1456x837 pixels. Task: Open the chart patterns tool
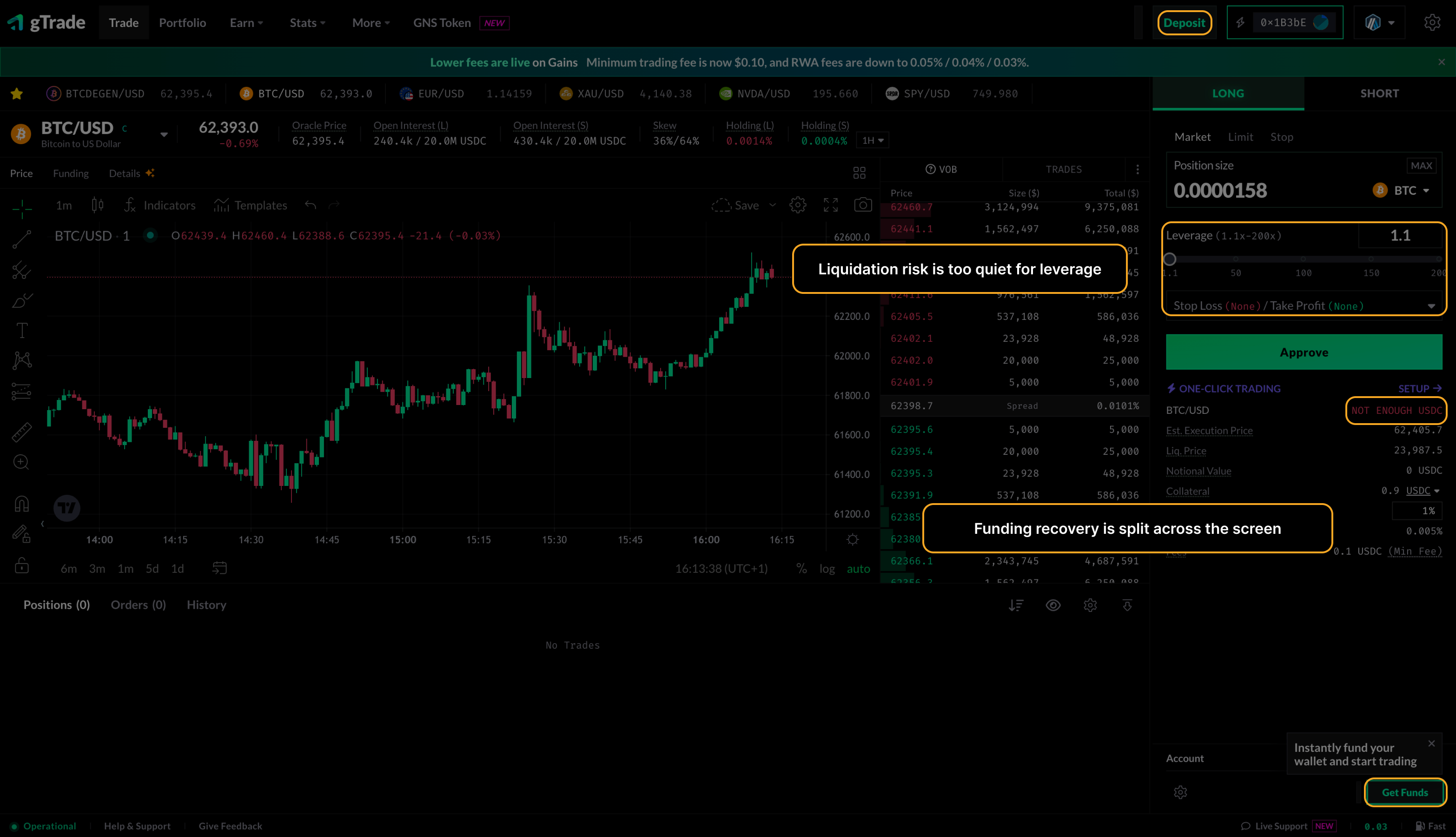[22, 360]
